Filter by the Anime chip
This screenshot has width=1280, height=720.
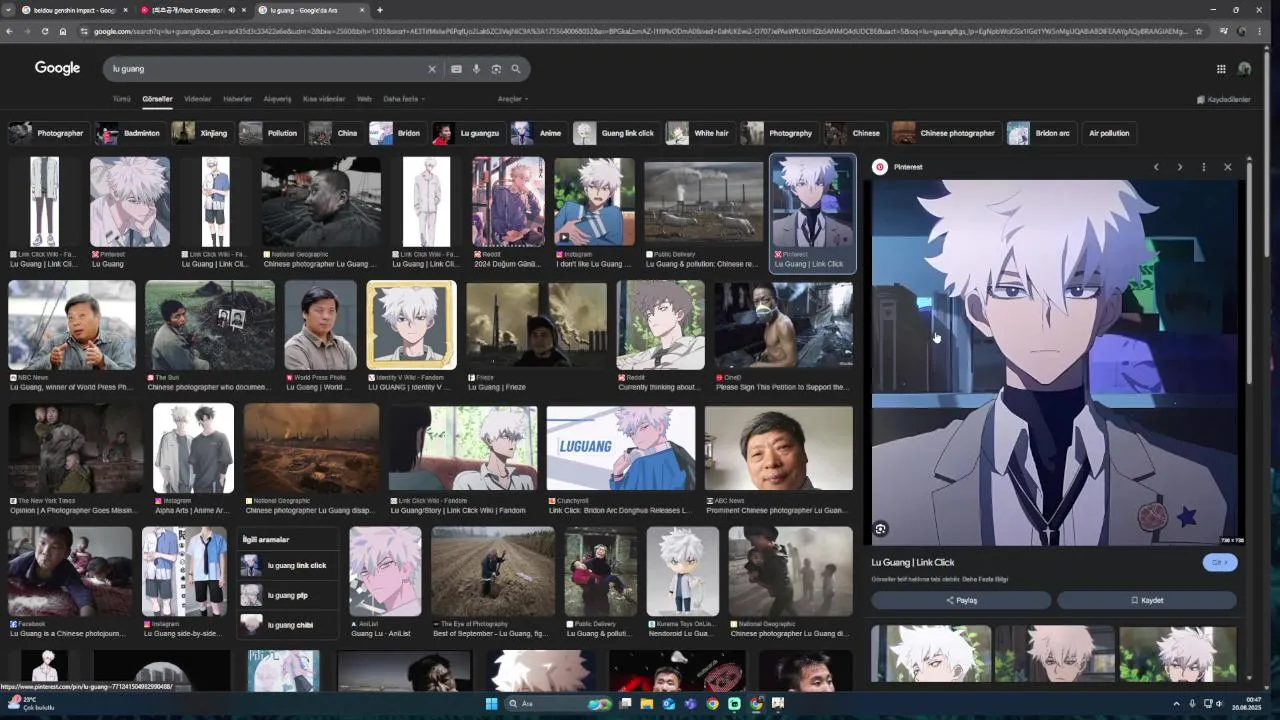pyautogui.click(x=537, y=133)
